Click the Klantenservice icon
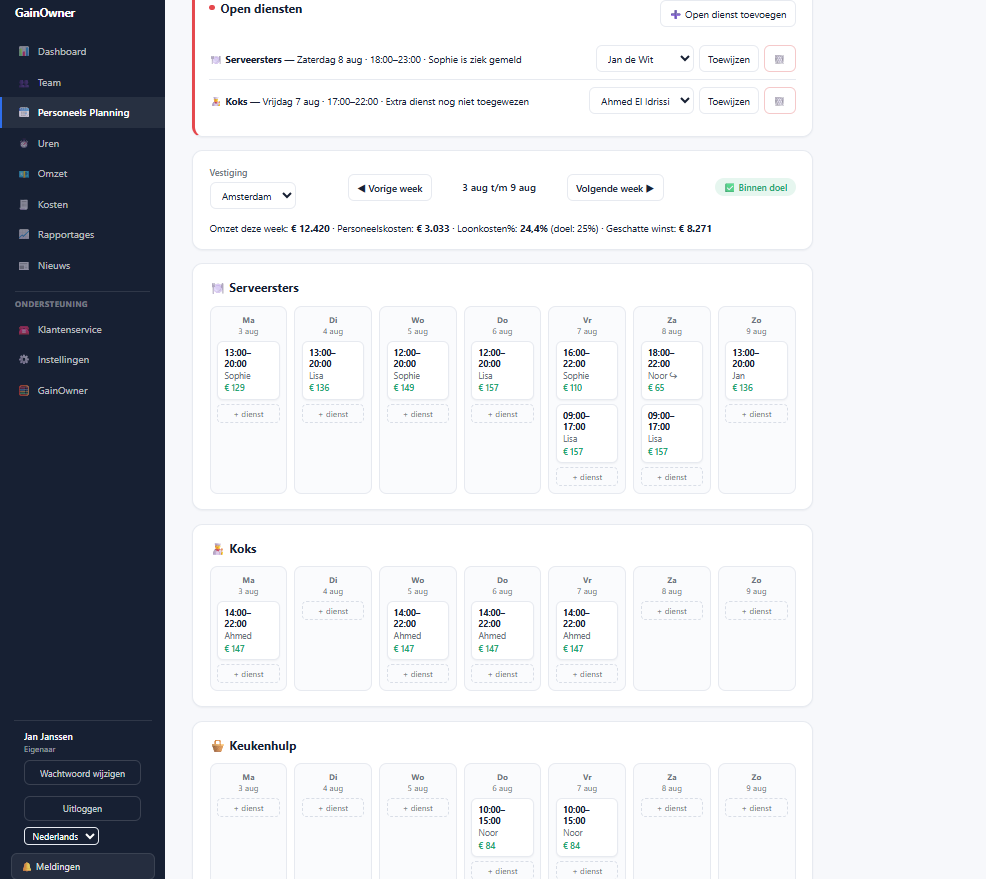Image resolution: width=986 pixels, height=879 pixels. pos(24,330)
